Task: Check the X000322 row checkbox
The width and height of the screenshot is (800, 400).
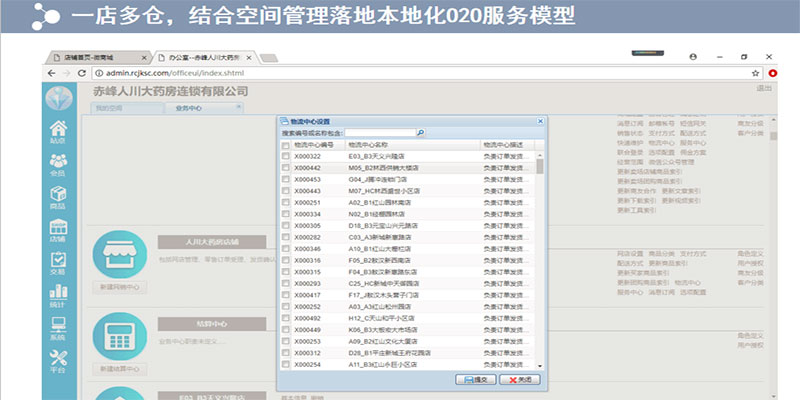Action: click(286, 156)
